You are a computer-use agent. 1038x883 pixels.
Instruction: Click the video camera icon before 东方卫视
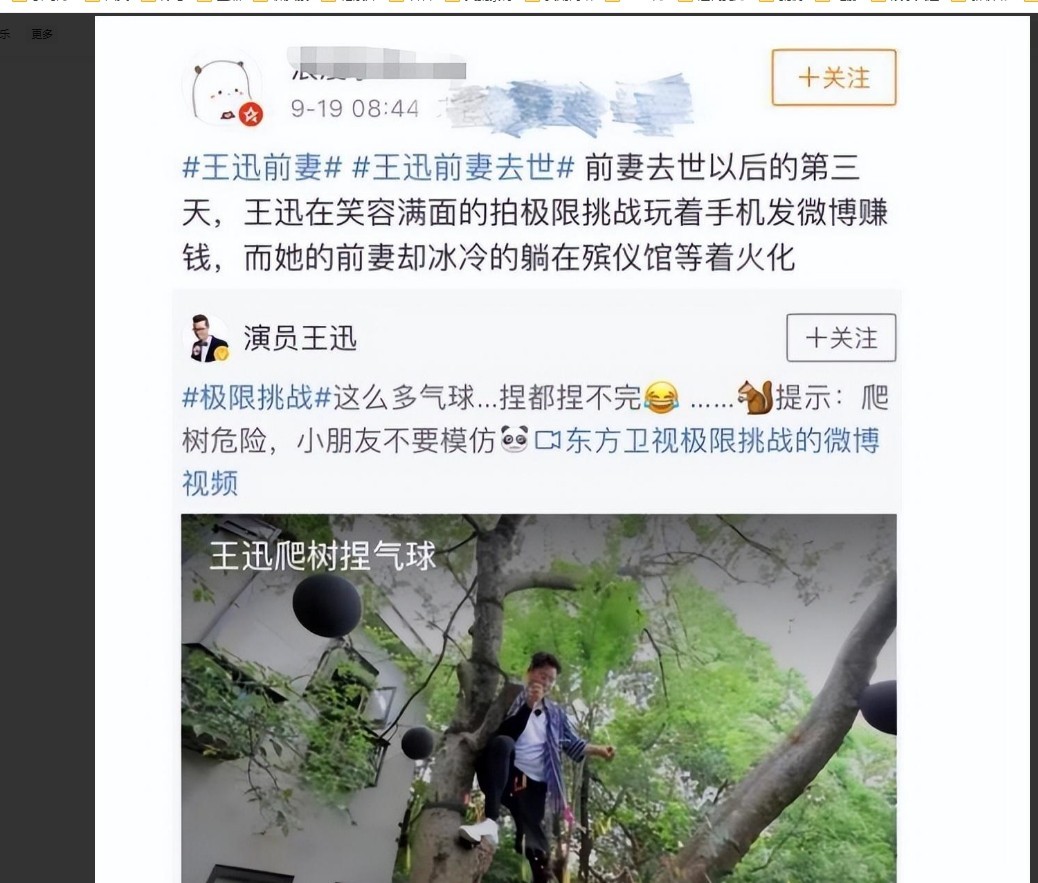coord(547,440)
